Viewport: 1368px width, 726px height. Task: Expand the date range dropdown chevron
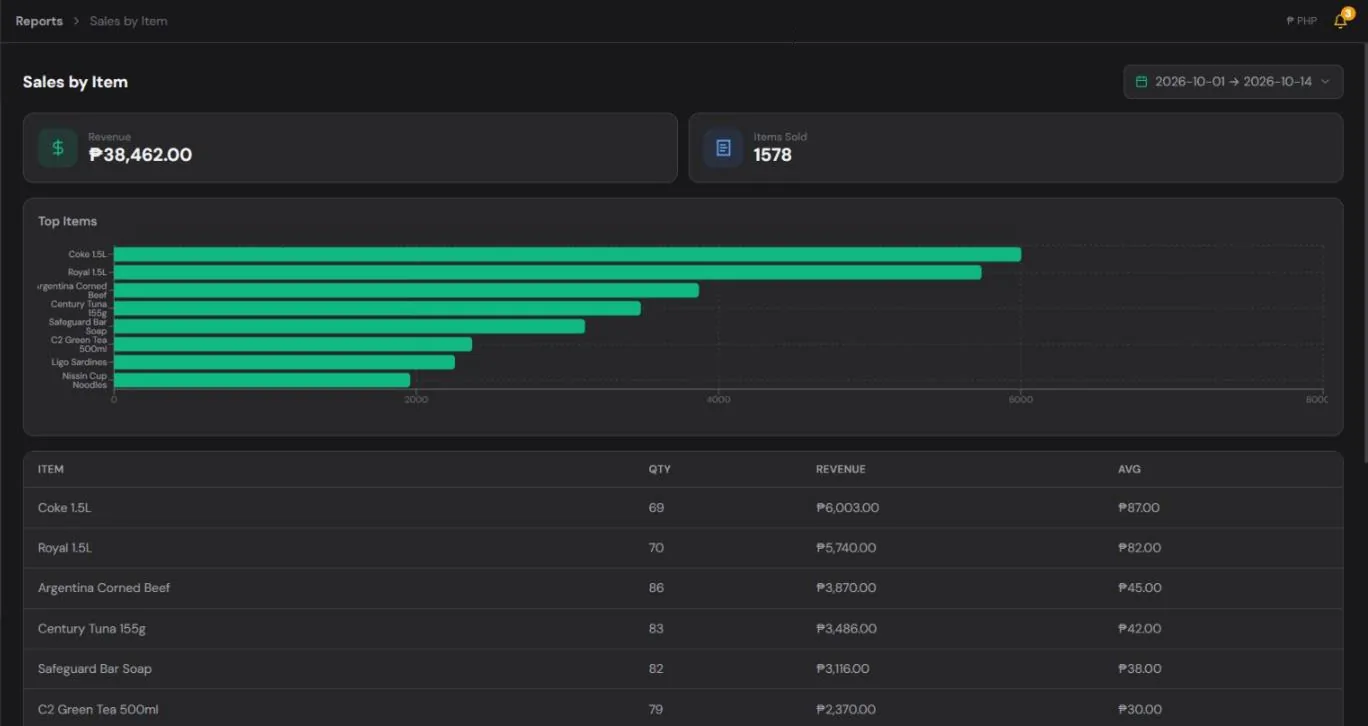point(1326,82)
